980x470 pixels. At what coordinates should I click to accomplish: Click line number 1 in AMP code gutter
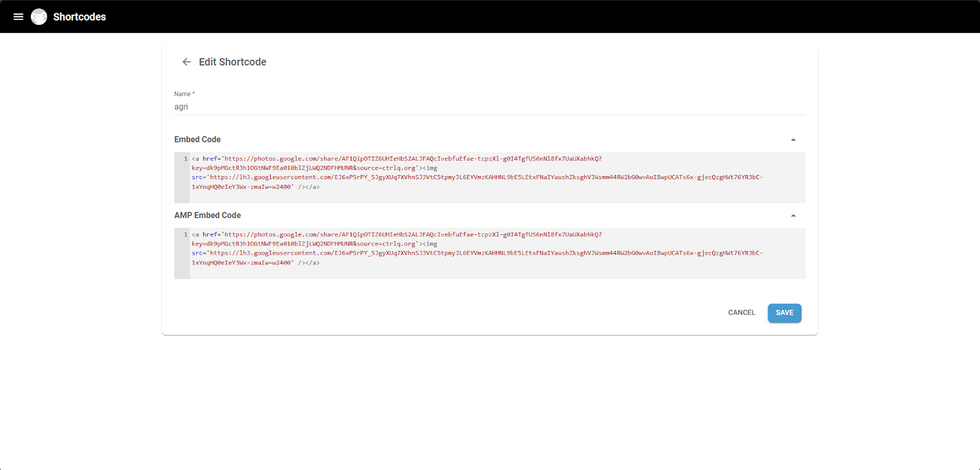pos(185,234)
